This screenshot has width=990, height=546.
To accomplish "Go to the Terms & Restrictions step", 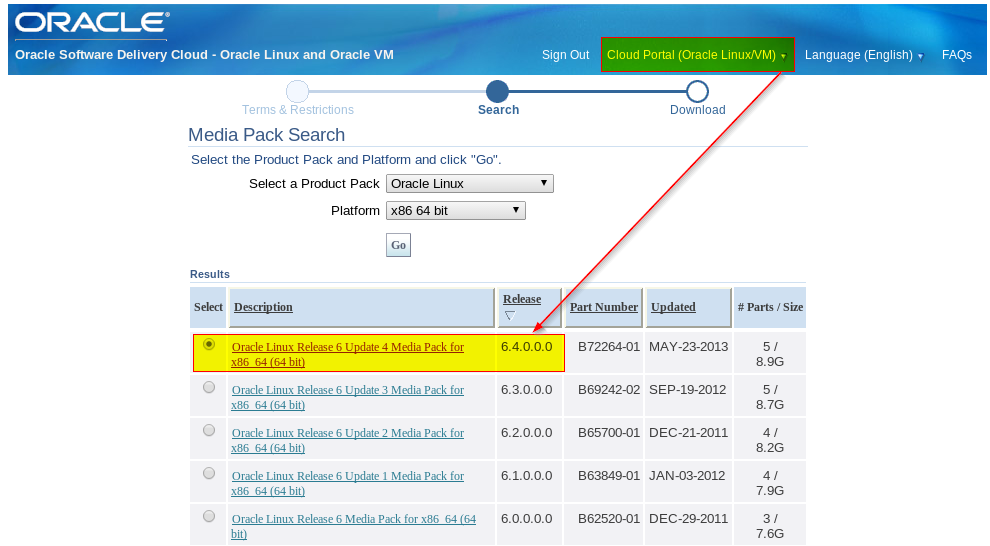I will (x=297, y=110).
